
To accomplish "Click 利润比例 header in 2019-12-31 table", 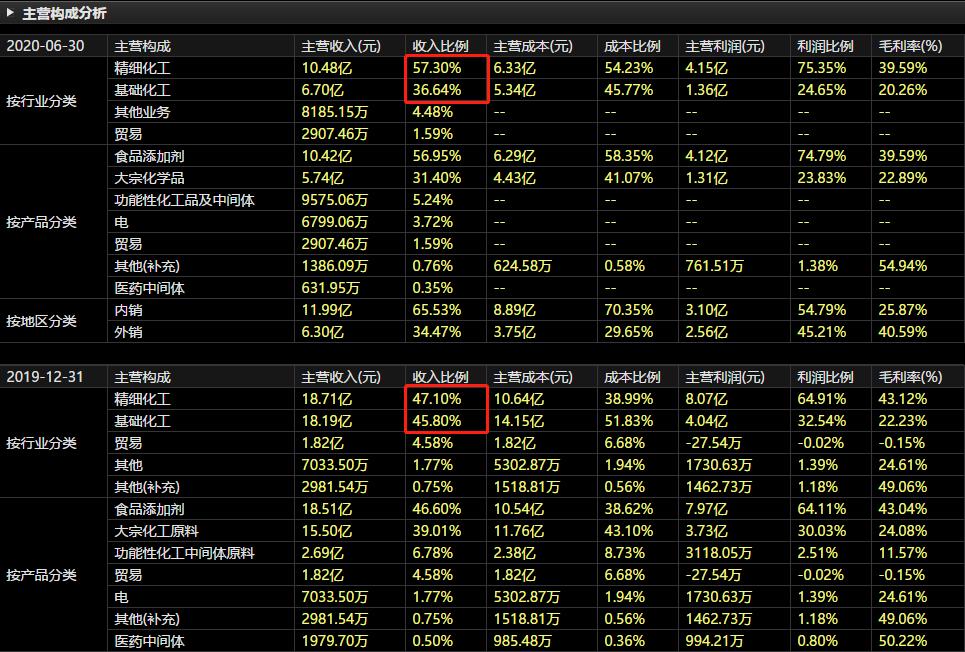I will [x=825, y=377].
